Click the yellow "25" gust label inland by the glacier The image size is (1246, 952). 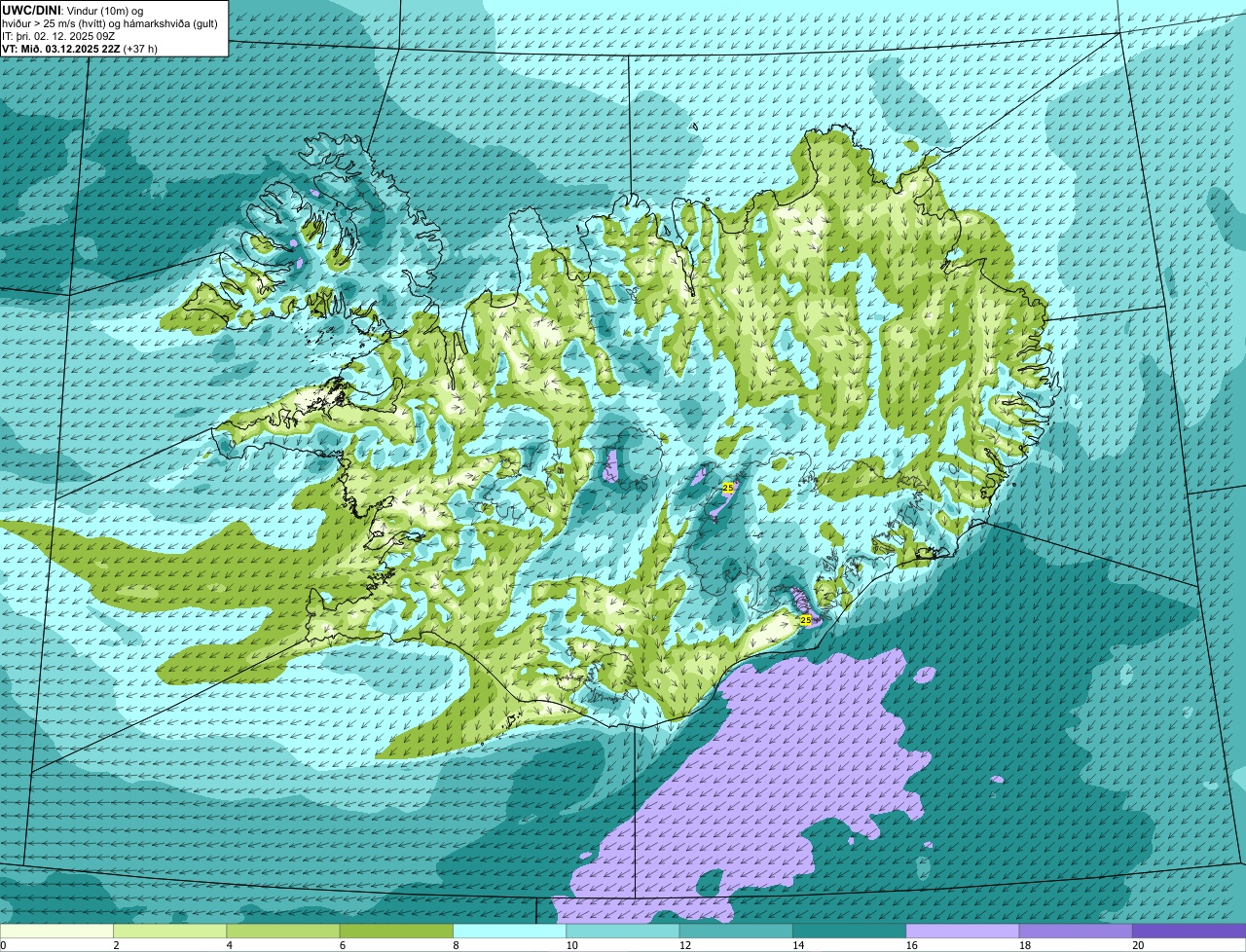(727, 488)
